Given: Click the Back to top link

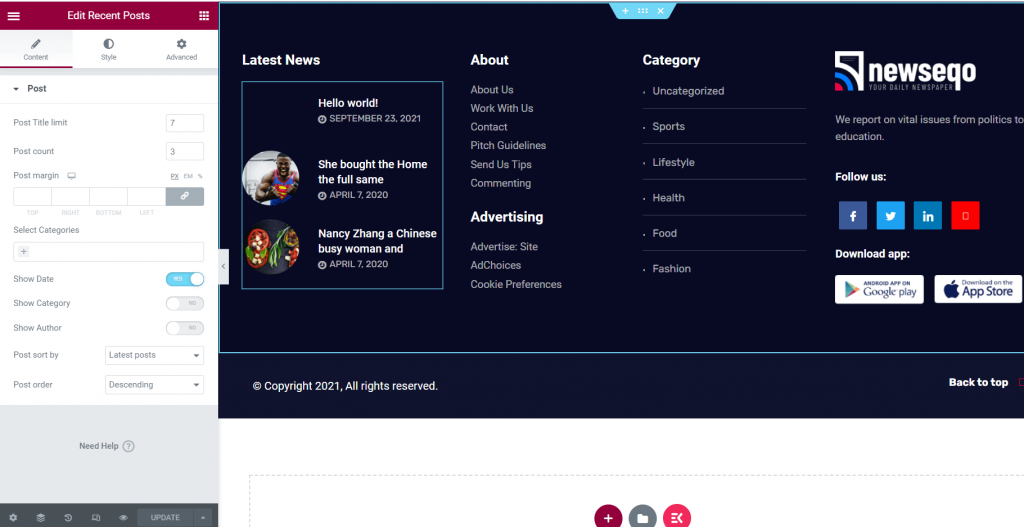Looking at the screenshot, I should tap(978, 383).
